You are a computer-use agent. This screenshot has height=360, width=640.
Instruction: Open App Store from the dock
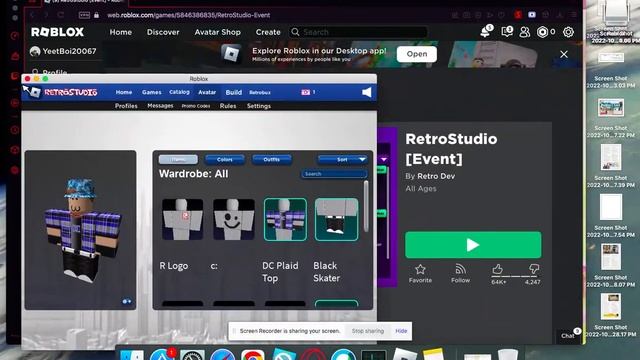162,355
